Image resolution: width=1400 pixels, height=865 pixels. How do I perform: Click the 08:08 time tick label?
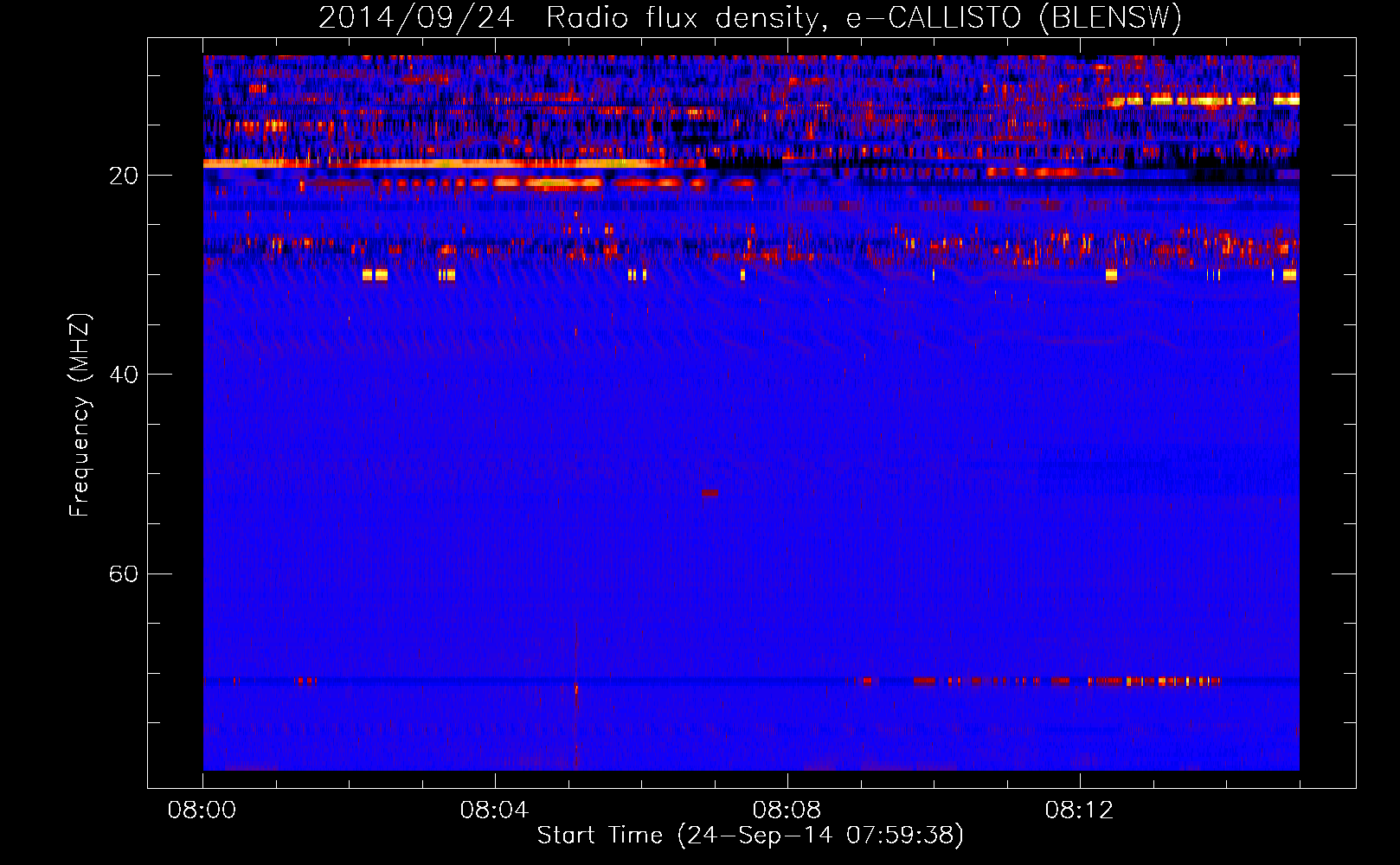click(x=787, y=811)
